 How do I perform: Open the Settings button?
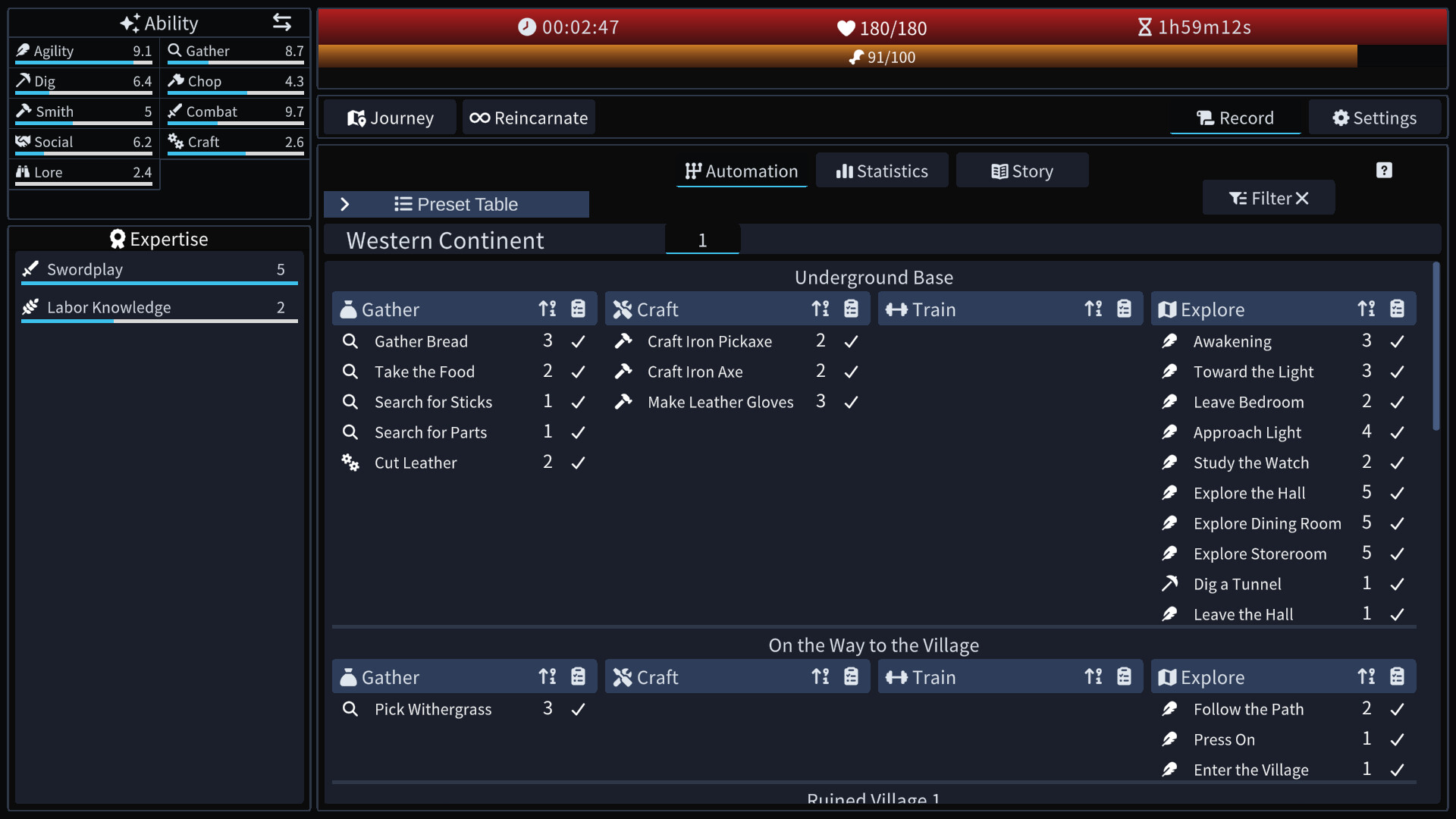[1375, 118]
